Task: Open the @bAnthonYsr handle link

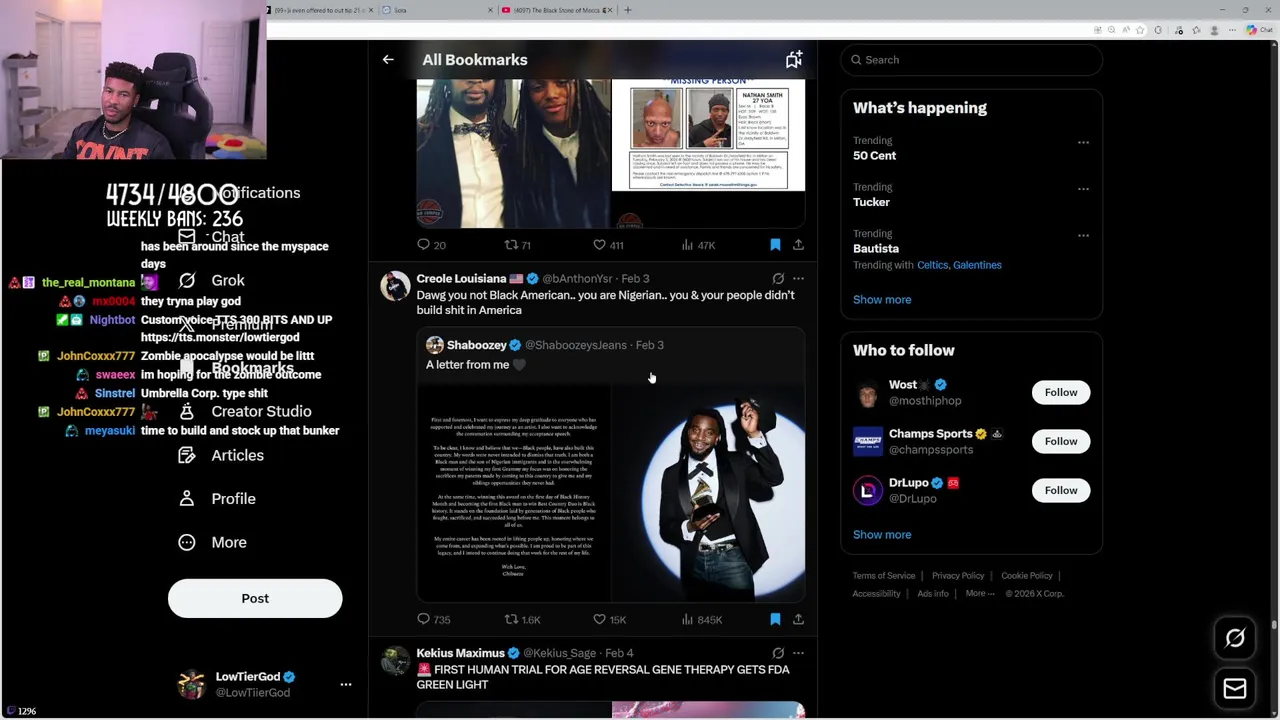Action: coord(577,279)
